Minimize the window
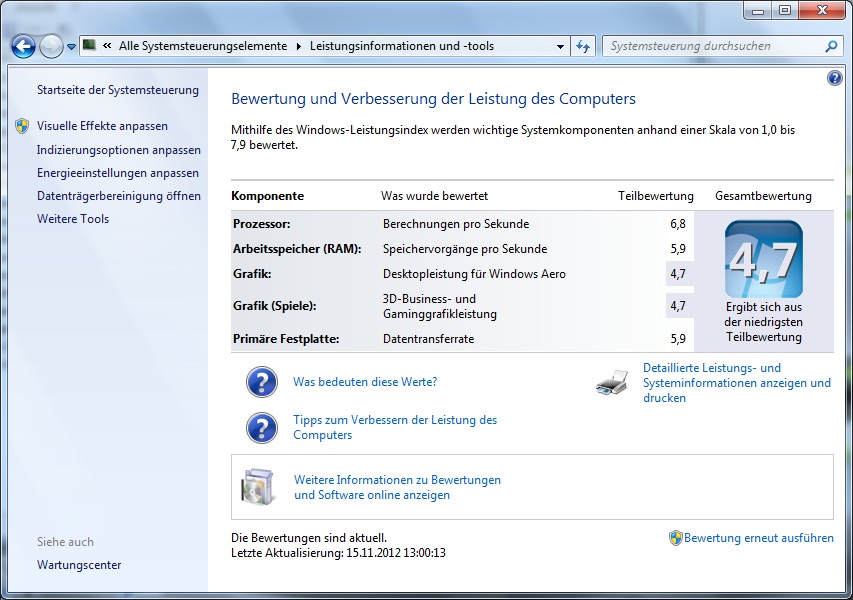 coord(758,10)
